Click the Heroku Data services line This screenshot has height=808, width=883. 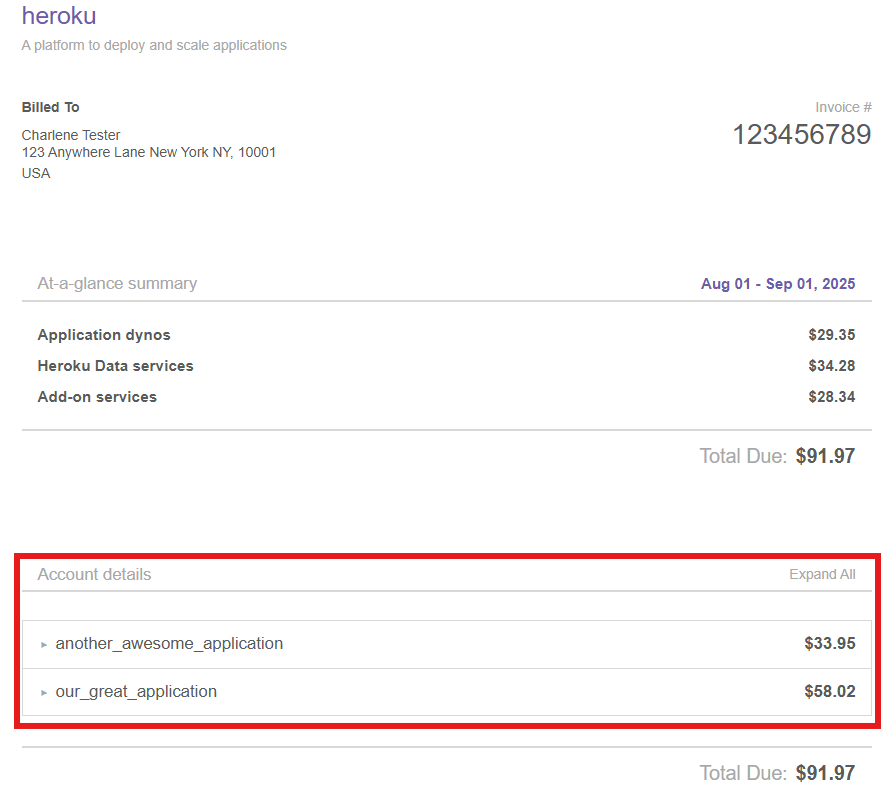click(x=115, y=366)
